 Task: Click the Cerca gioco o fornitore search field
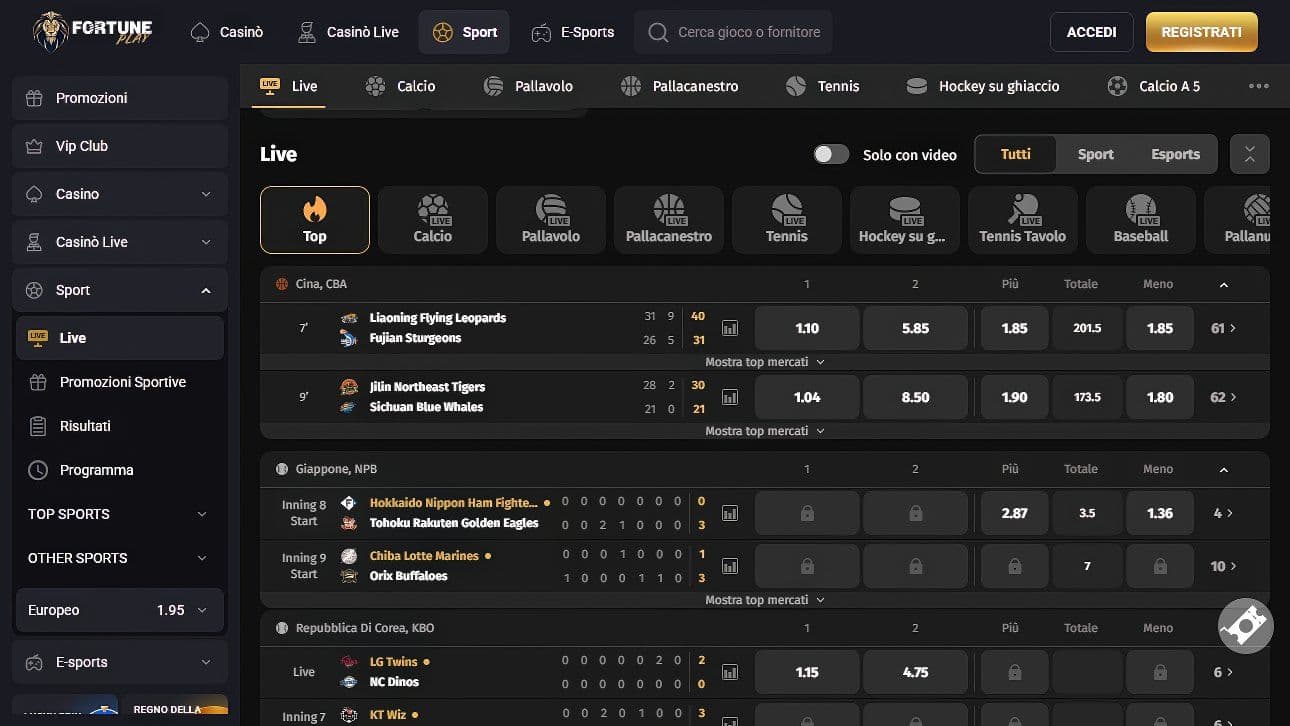point(733,31)
